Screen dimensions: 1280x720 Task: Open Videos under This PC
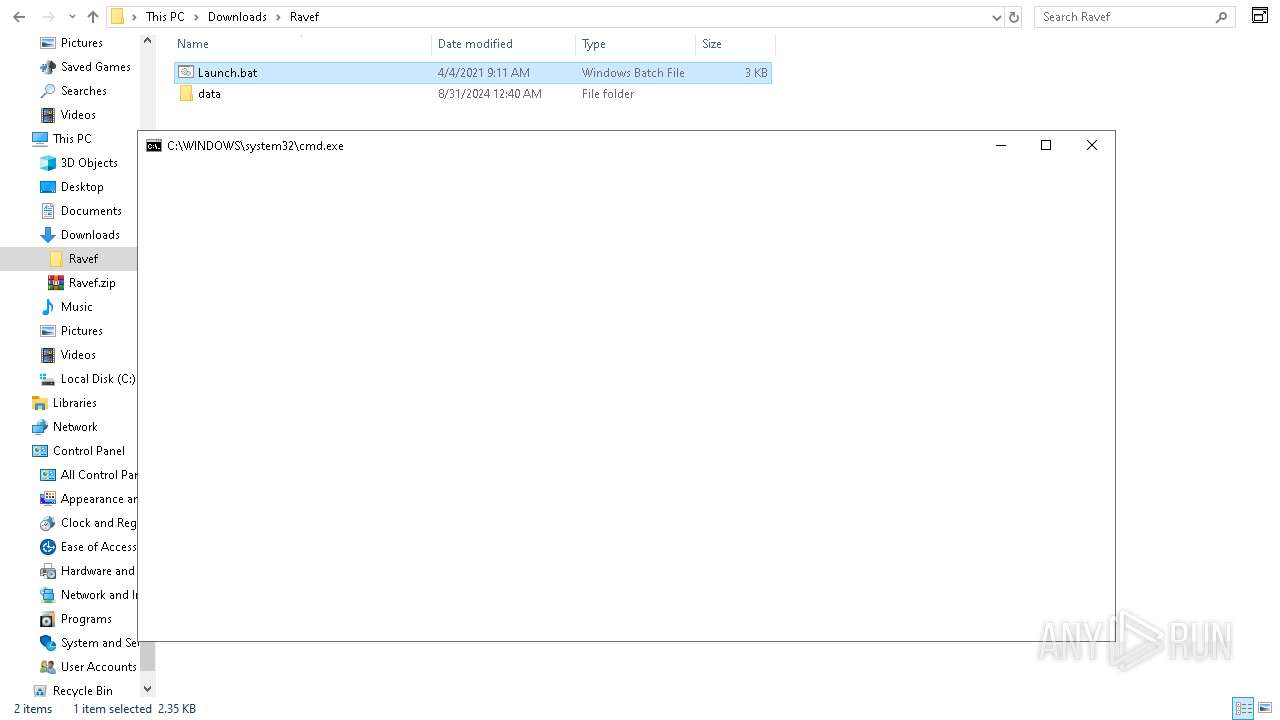point(78,355)
